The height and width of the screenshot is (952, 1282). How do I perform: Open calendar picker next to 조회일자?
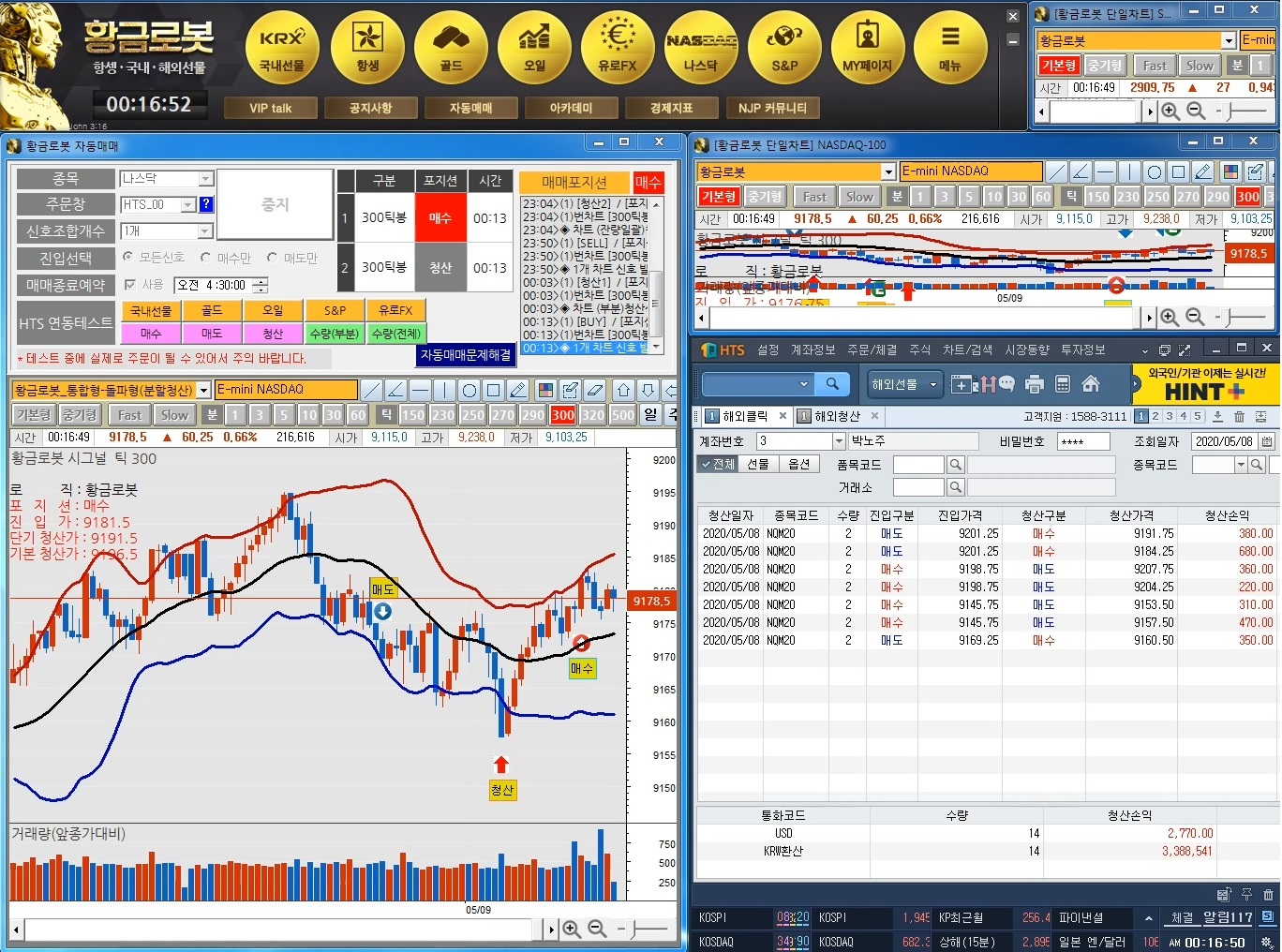(1267, 441)
